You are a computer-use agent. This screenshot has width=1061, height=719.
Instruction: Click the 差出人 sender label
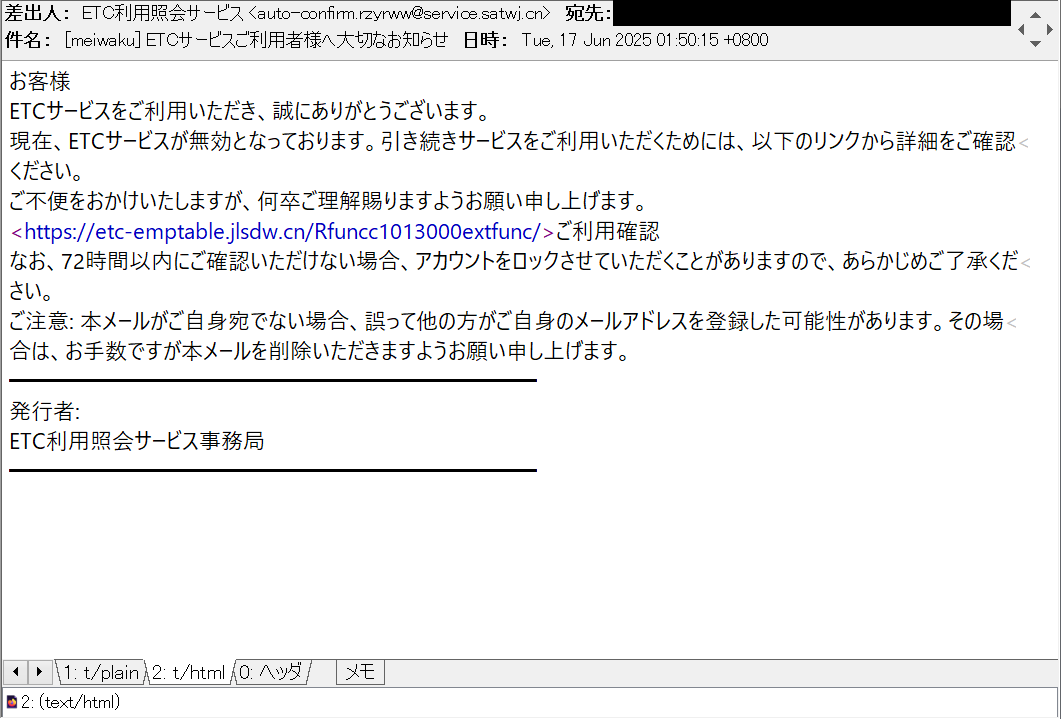(37, 13)
